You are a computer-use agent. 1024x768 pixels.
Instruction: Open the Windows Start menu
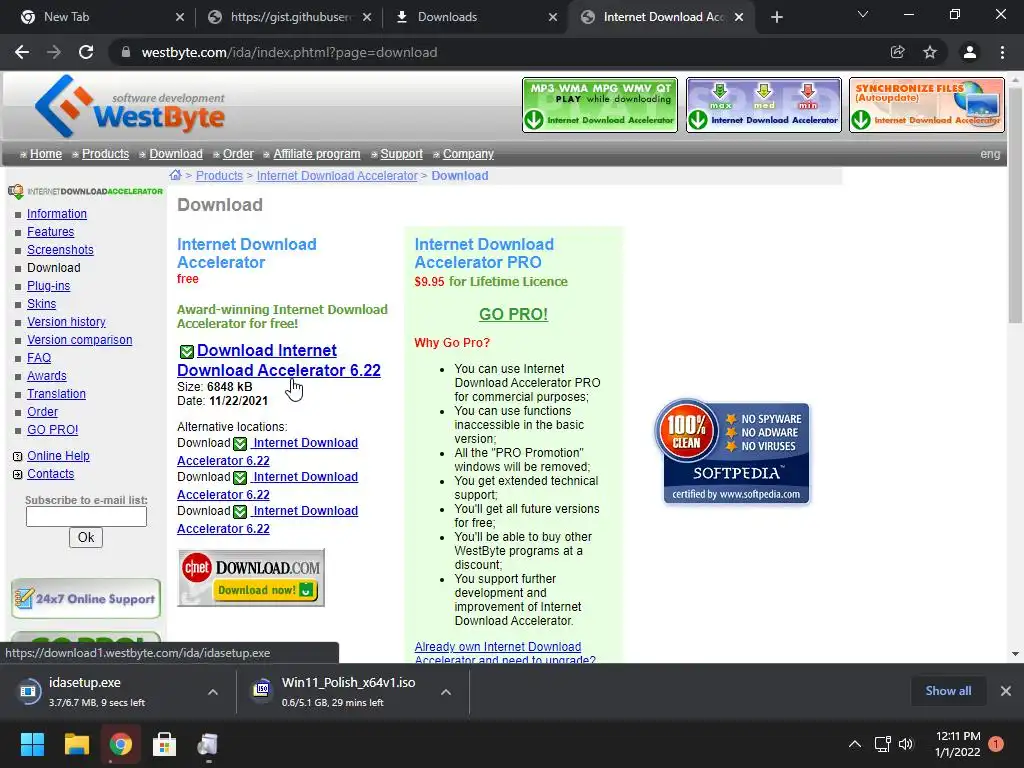32,744
